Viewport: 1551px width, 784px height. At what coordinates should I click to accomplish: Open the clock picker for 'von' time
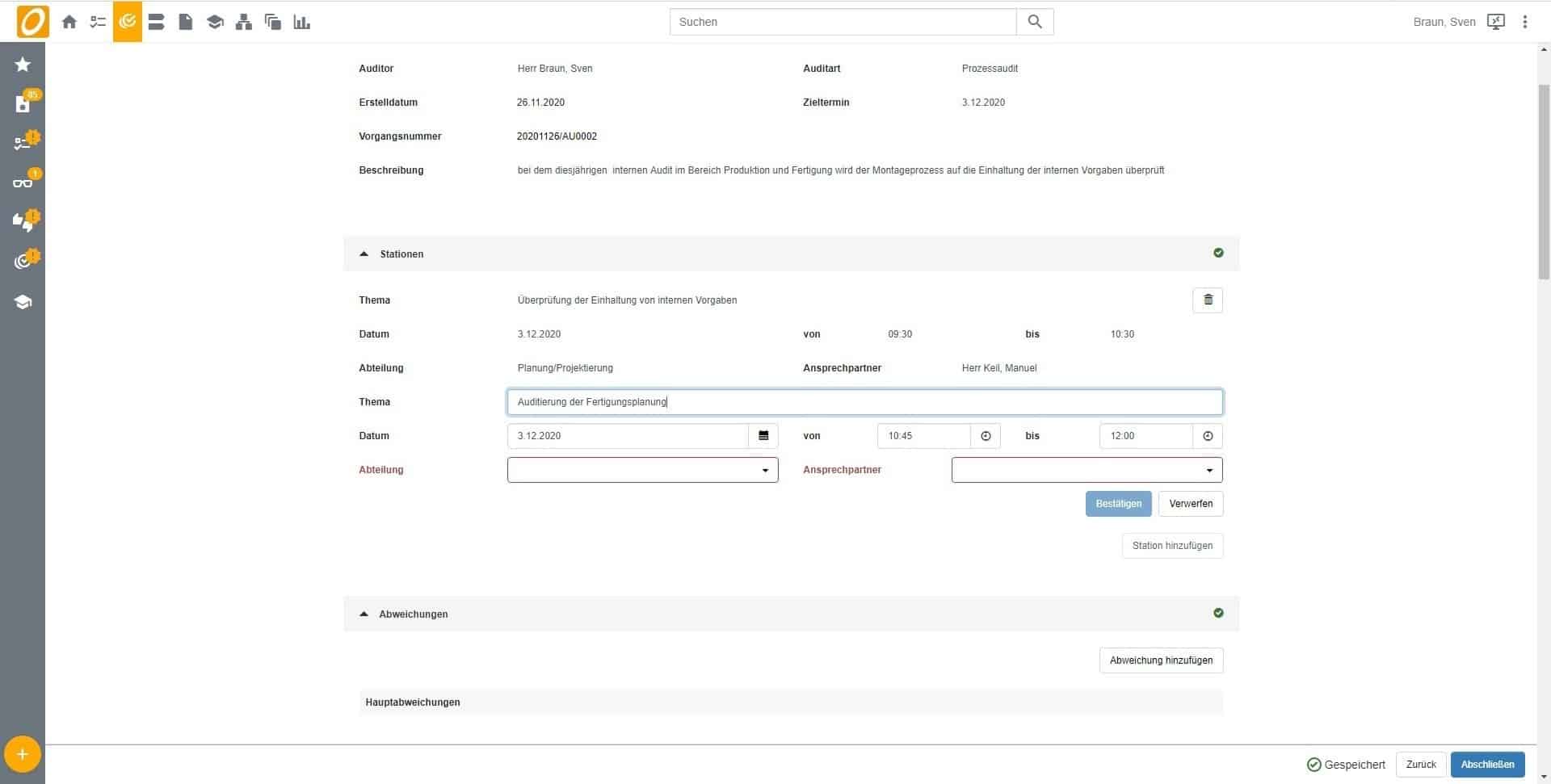[986, 436]
